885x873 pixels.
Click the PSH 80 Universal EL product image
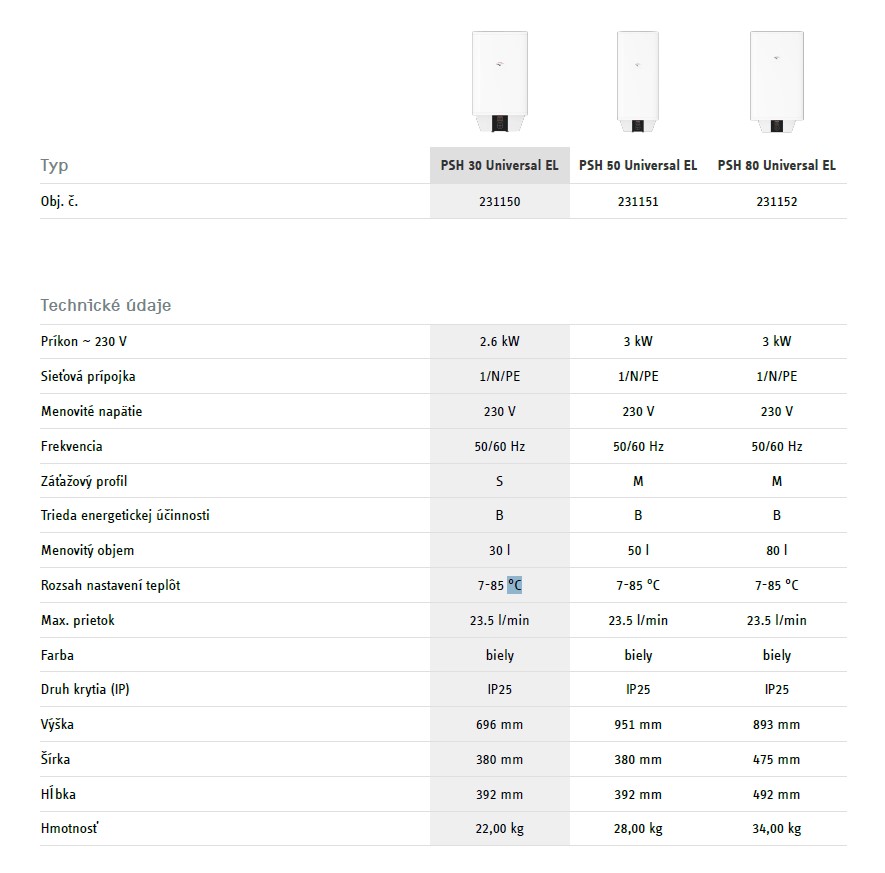776,81
